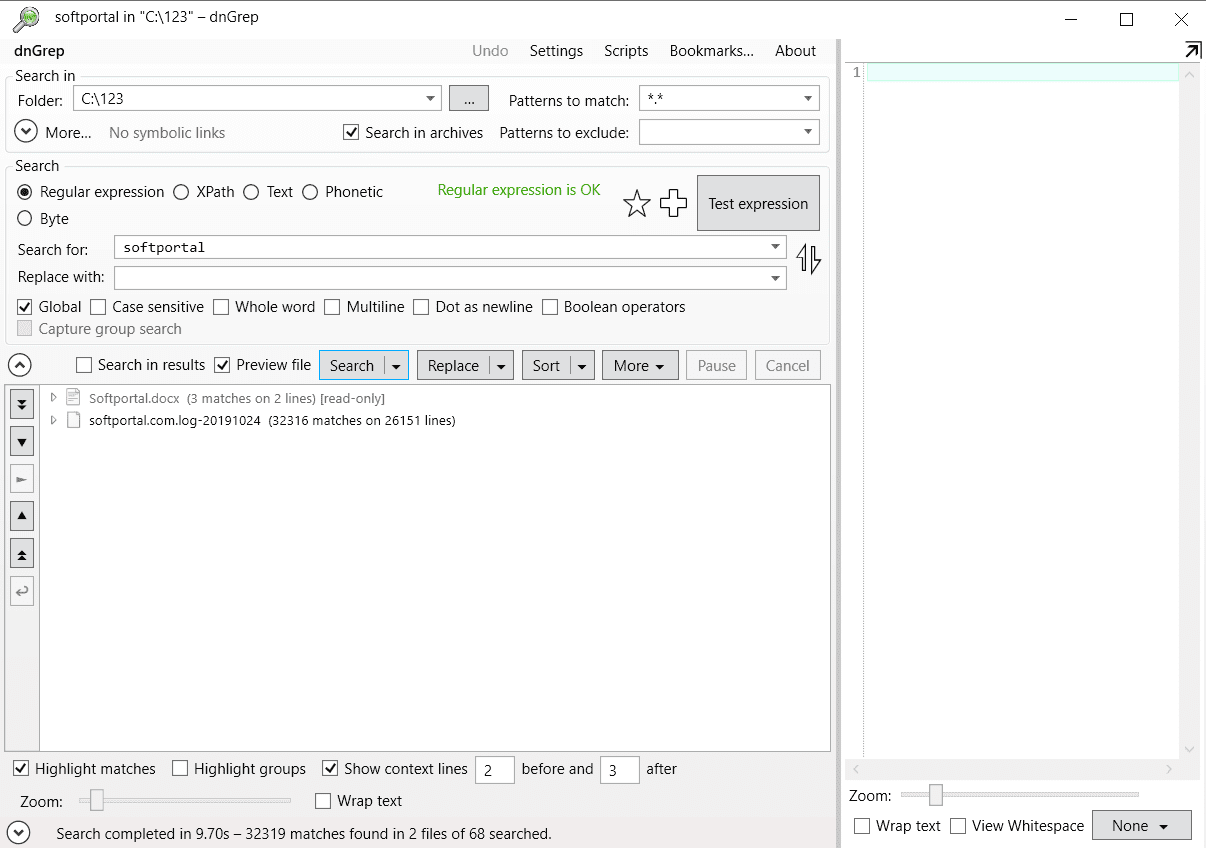Image resolution: width=1206 pixels, height=848 pixels.
Task: Check Search in results box
Action: (x=84, y=365)
